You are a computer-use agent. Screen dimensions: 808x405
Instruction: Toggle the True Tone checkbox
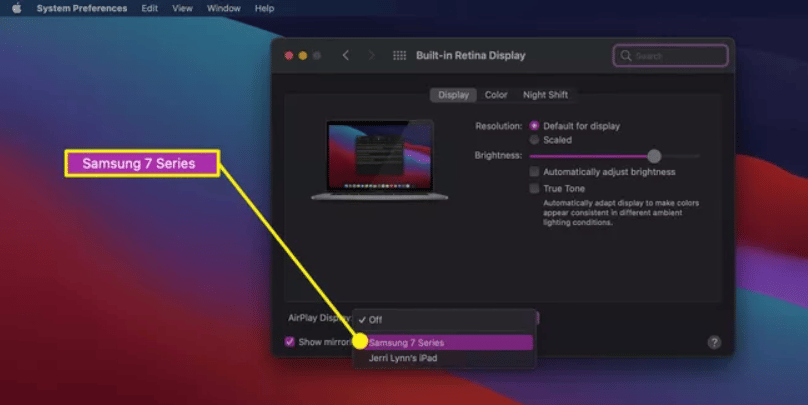tap(534, 188)
